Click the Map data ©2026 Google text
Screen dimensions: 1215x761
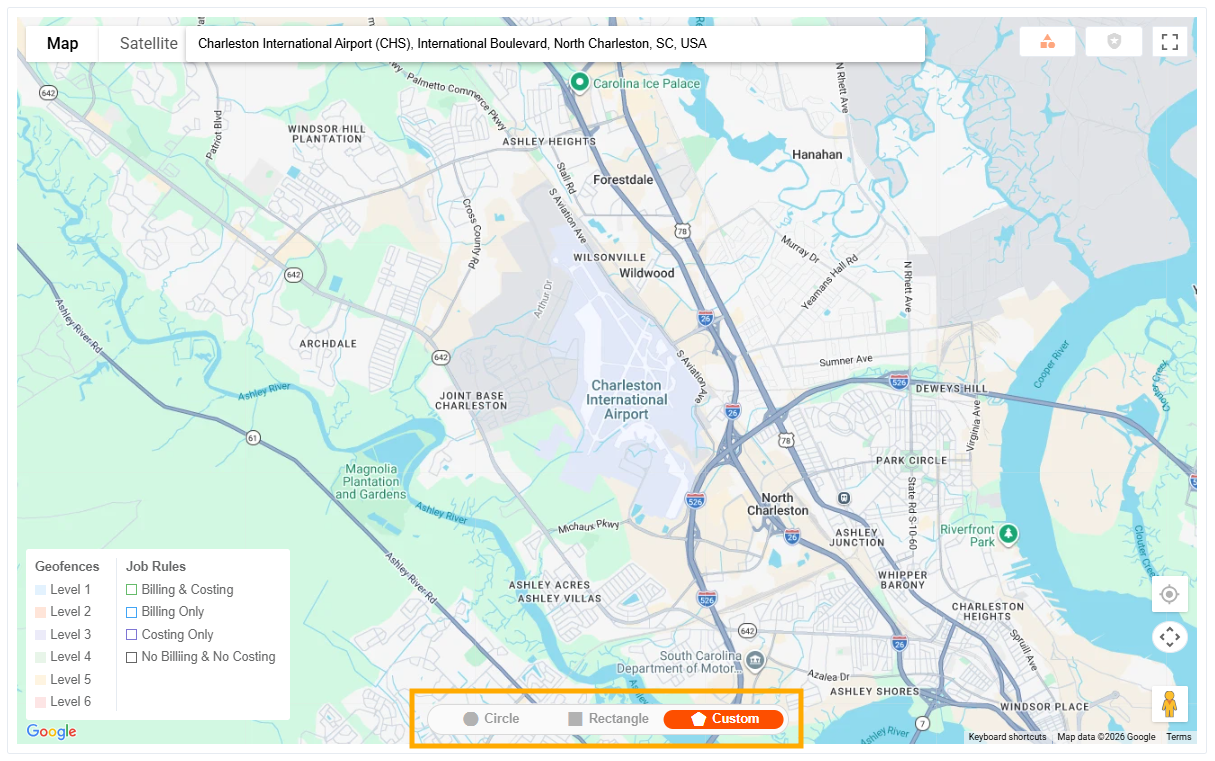[1106, 737]
